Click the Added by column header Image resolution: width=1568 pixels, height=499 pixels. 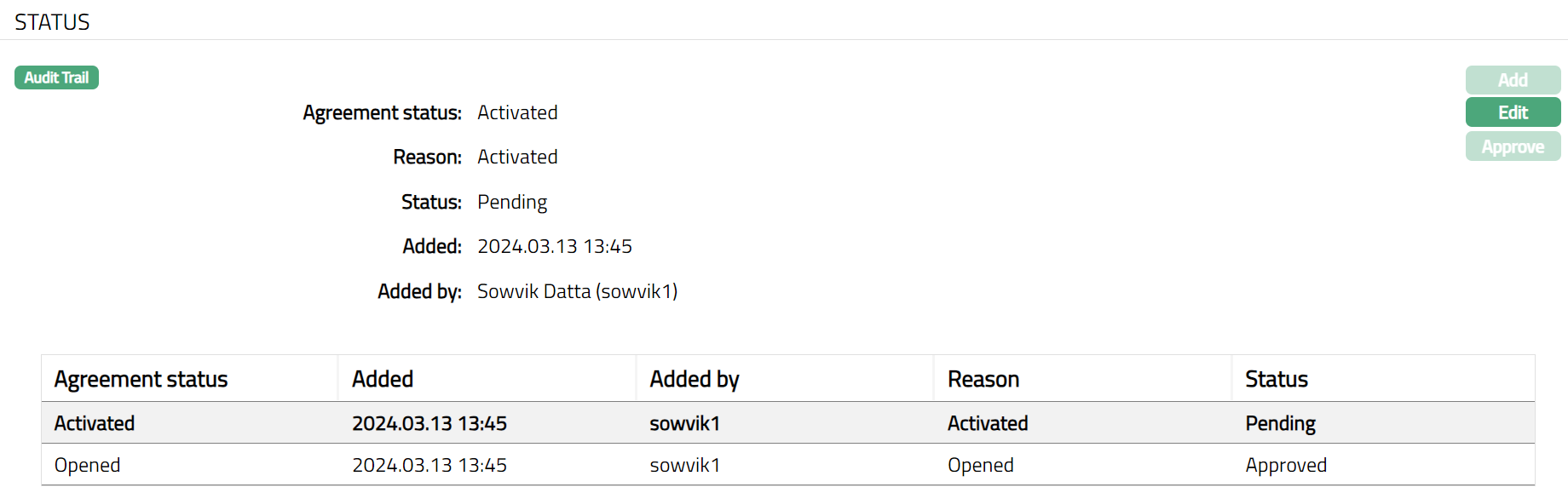695,379
